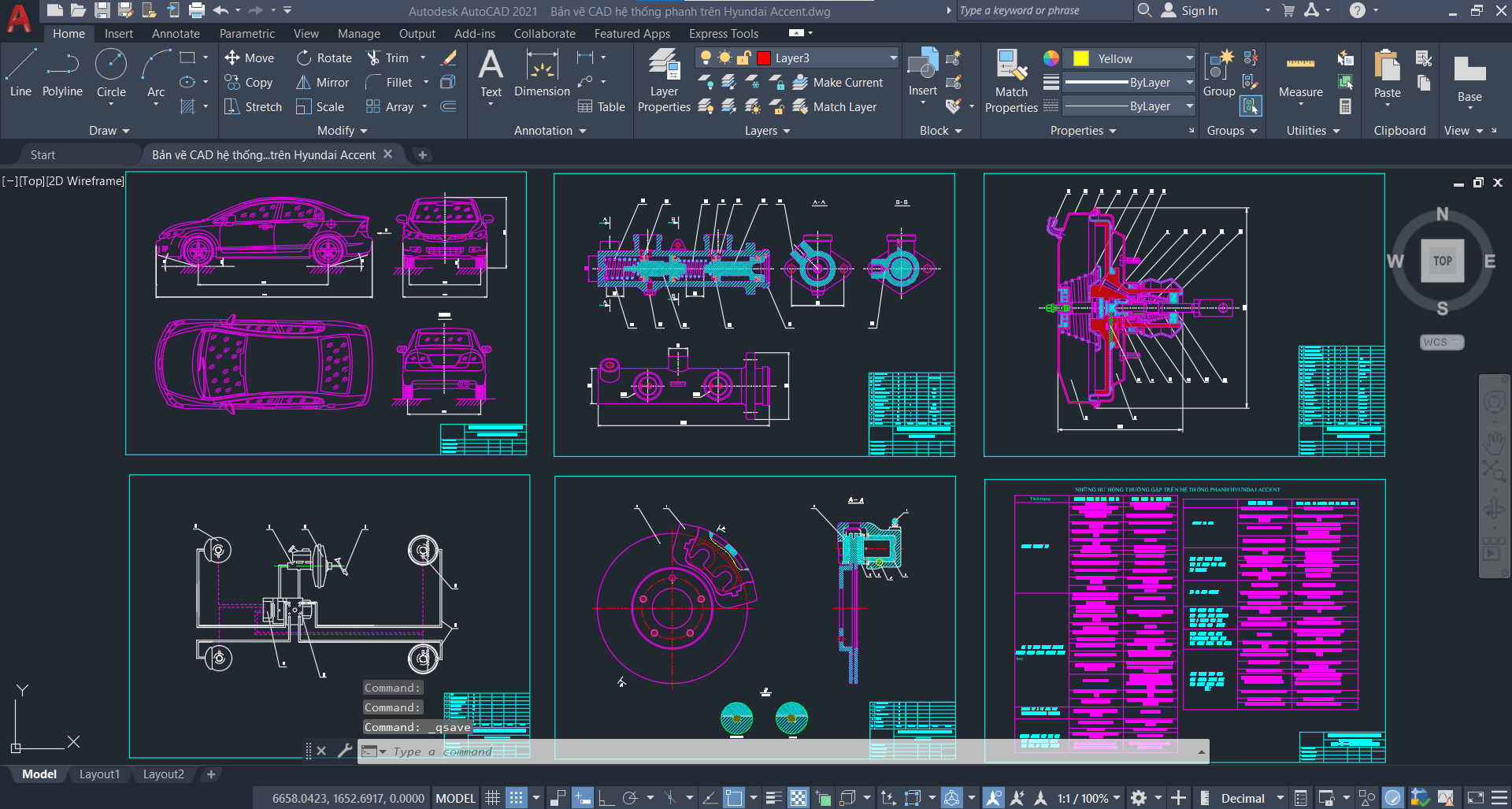Click the Move tool

tap(249, 58)
